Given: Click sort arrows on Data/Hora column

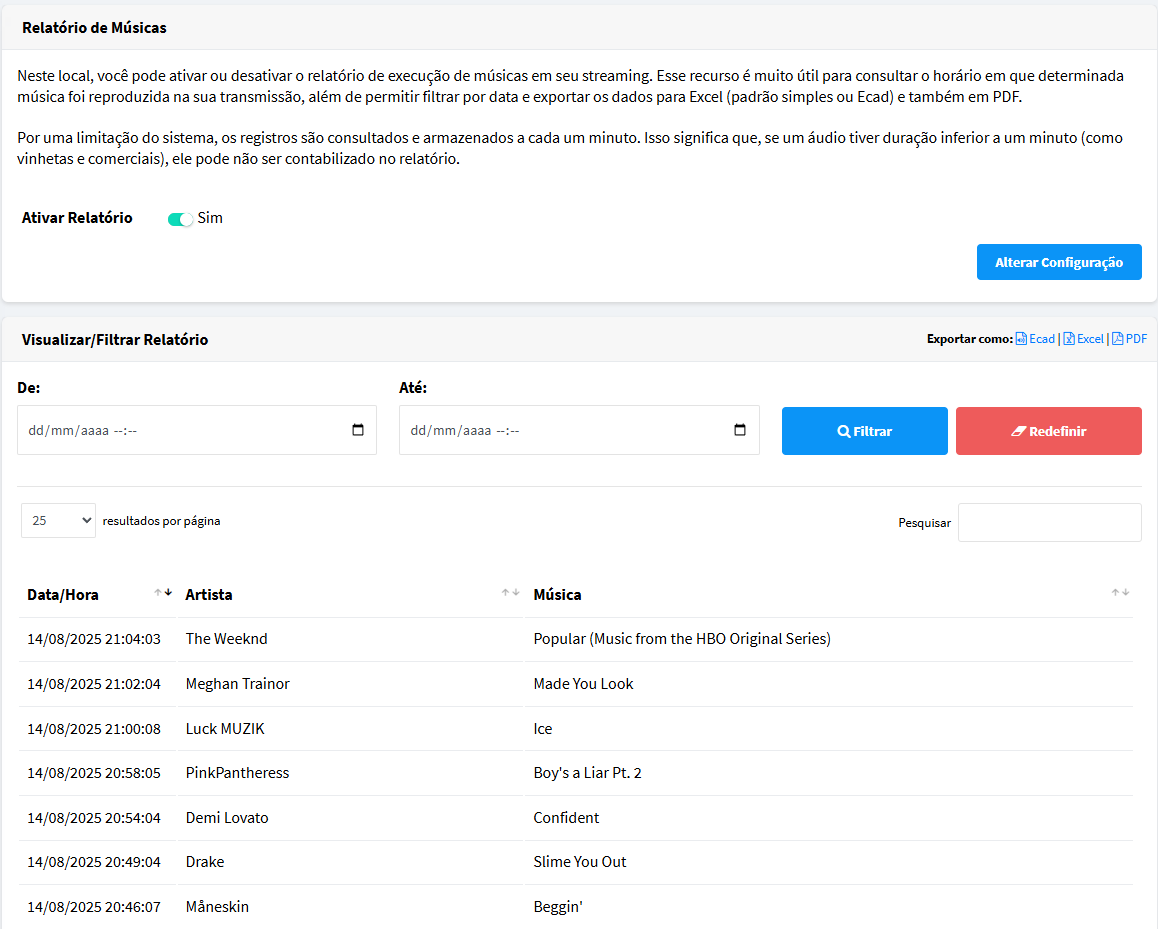Looking at the screenshot, I should tap(163, 593).
